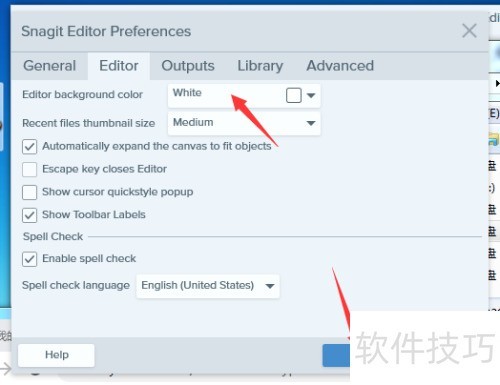Click the Editor background color label

tap(82, 95)
